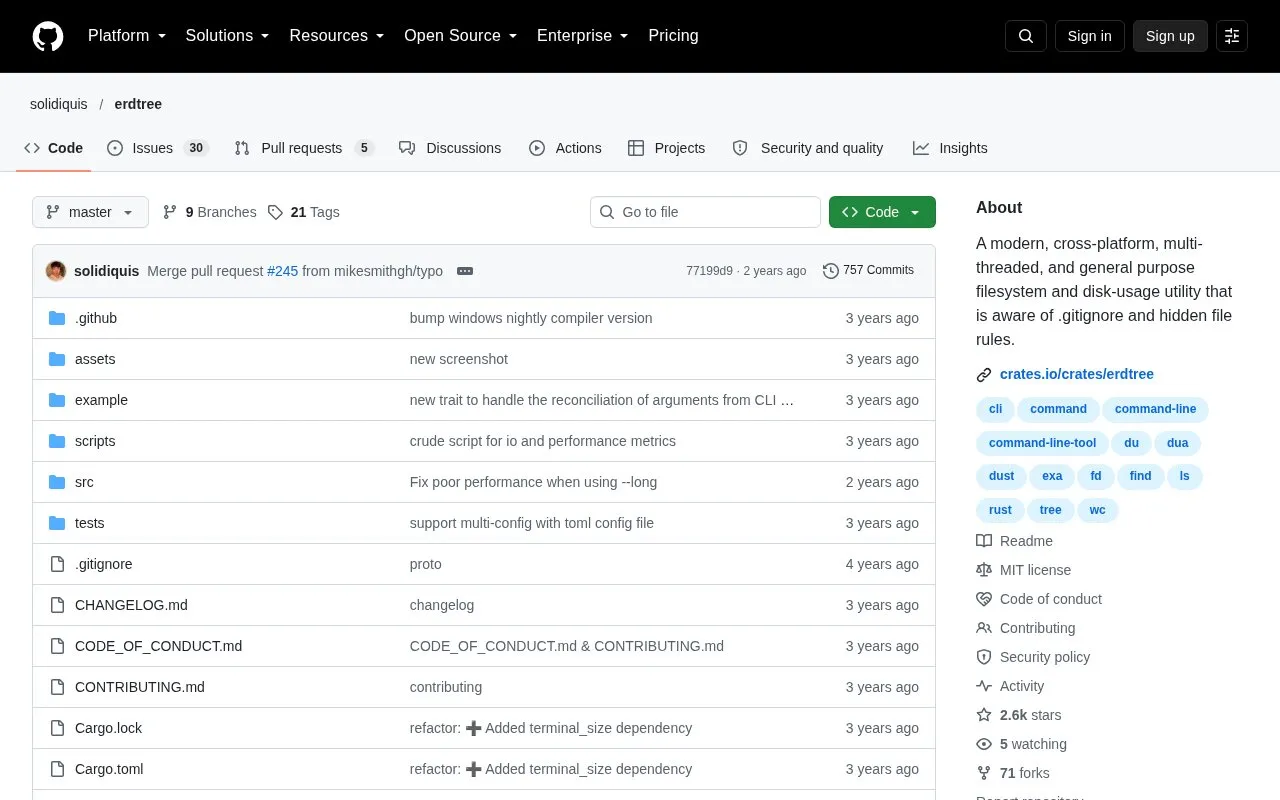The width and height of the screenshot is (1280, 800).
Task: Expand the Solutions menu
Action: coord(228,36)
